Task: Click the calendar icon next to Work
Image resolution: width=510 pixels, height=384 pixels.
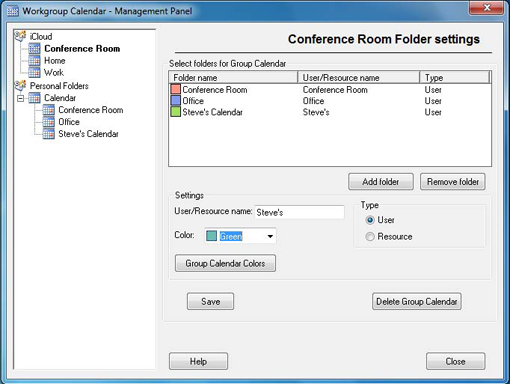Action: coord(34,73)
